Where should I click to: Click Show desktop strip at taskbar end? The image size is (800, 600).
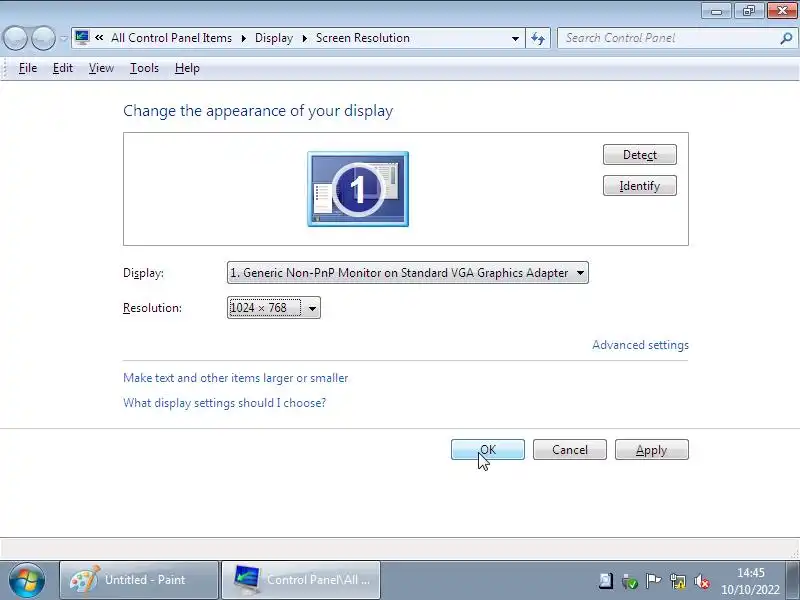[793, 581]
